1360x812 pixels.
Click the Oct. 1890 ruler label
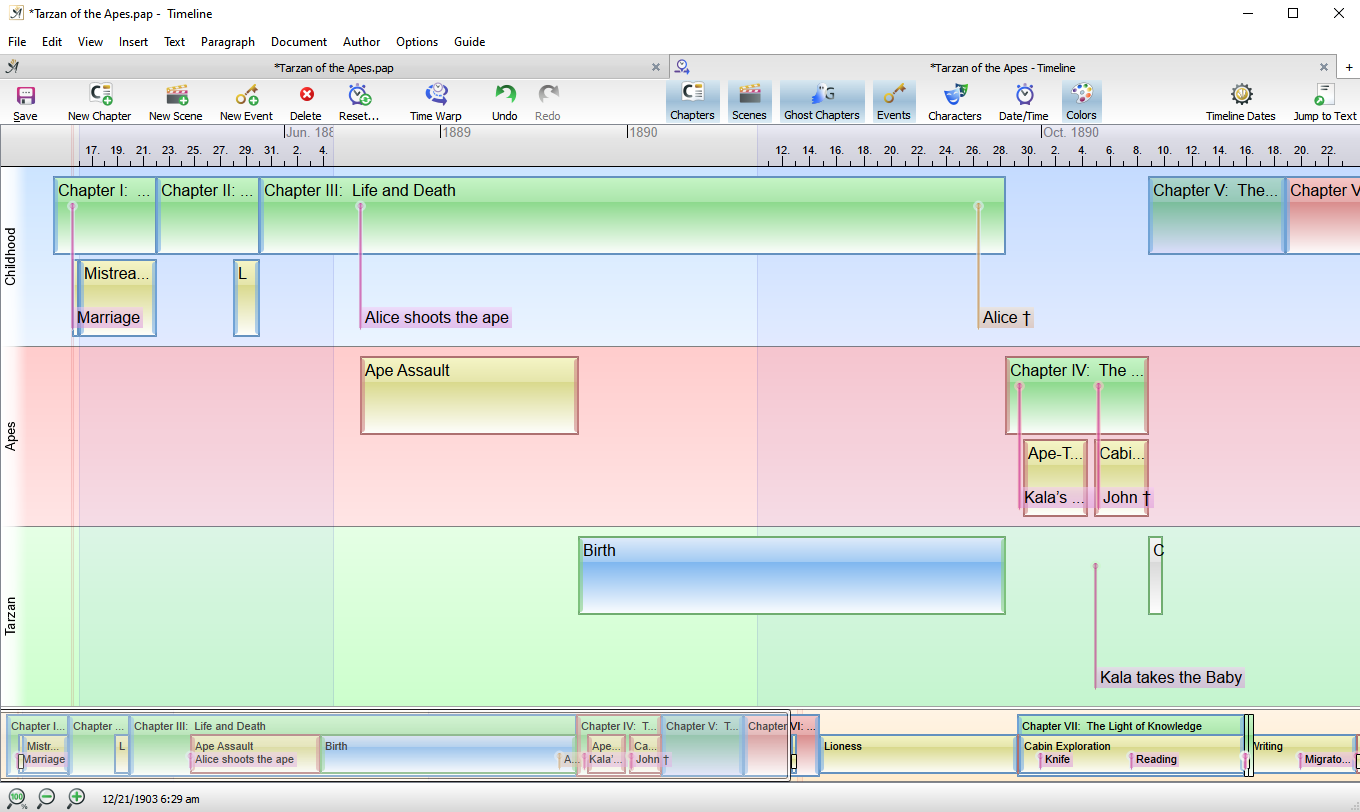(1071, 132)
